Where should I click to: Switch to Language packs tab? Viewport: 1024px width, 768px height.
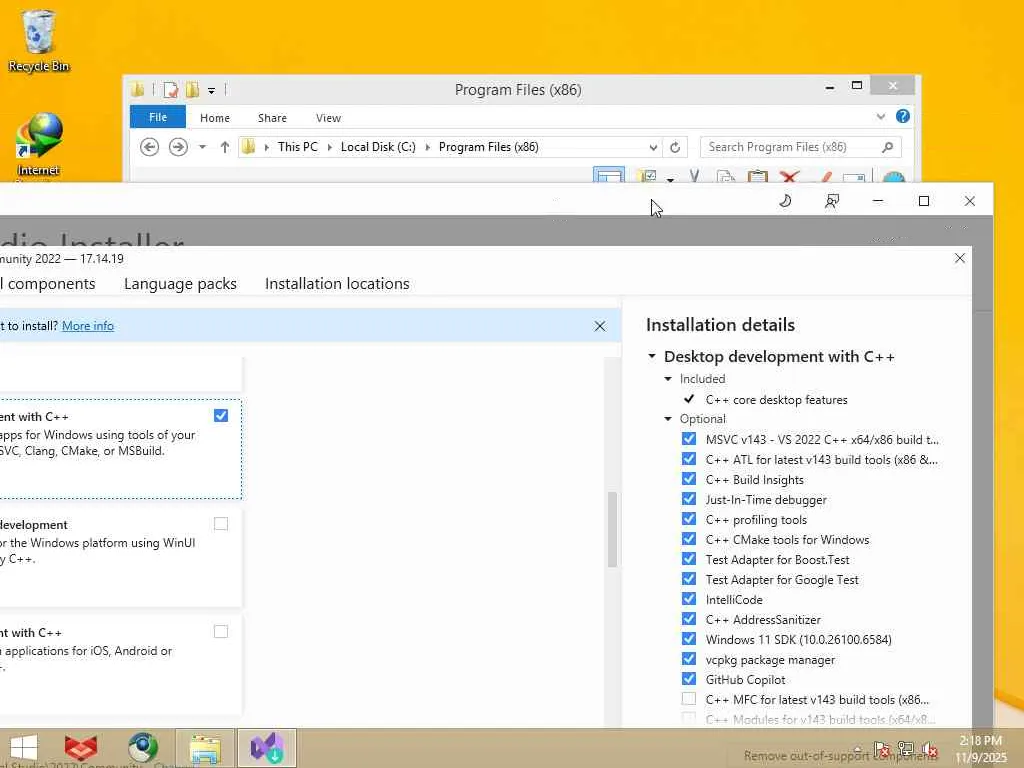coord(180,284)
